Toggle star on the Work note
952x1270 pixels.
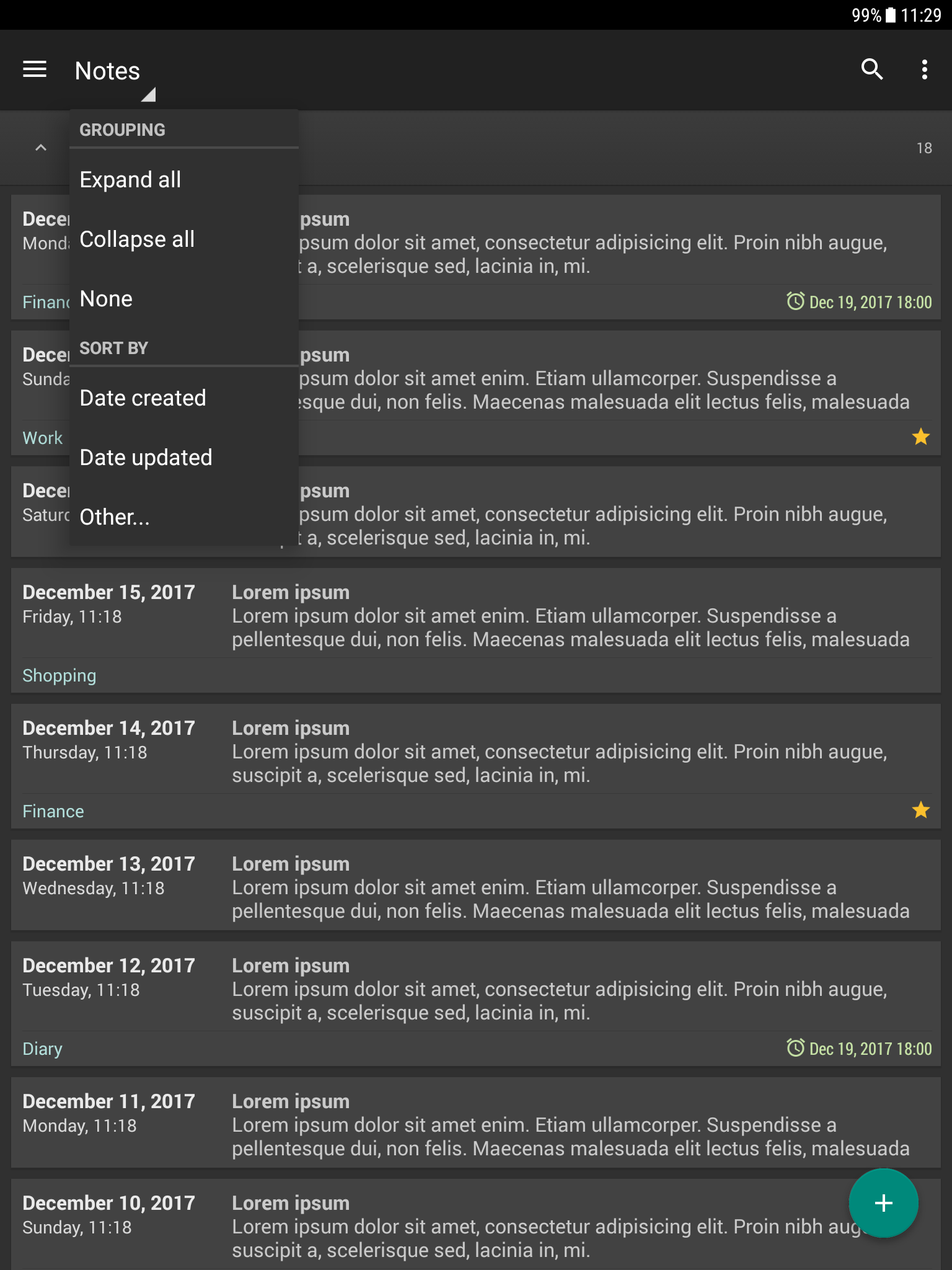coord(921,437)
